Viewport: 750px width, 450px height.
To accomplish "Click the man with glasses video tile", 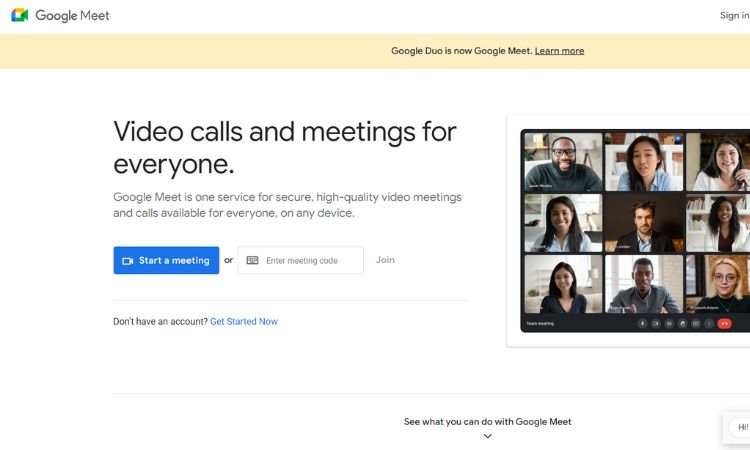I will click(563, 162).
